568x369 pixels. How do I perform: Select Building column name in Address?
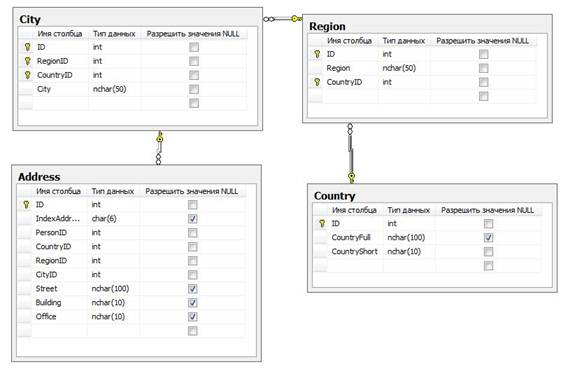point(48,302)
